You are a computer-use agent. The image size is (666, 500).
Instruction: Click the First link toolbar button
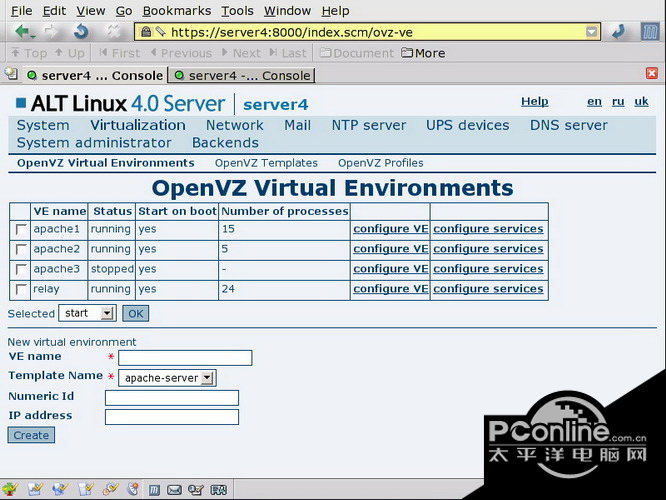point(119,53)
